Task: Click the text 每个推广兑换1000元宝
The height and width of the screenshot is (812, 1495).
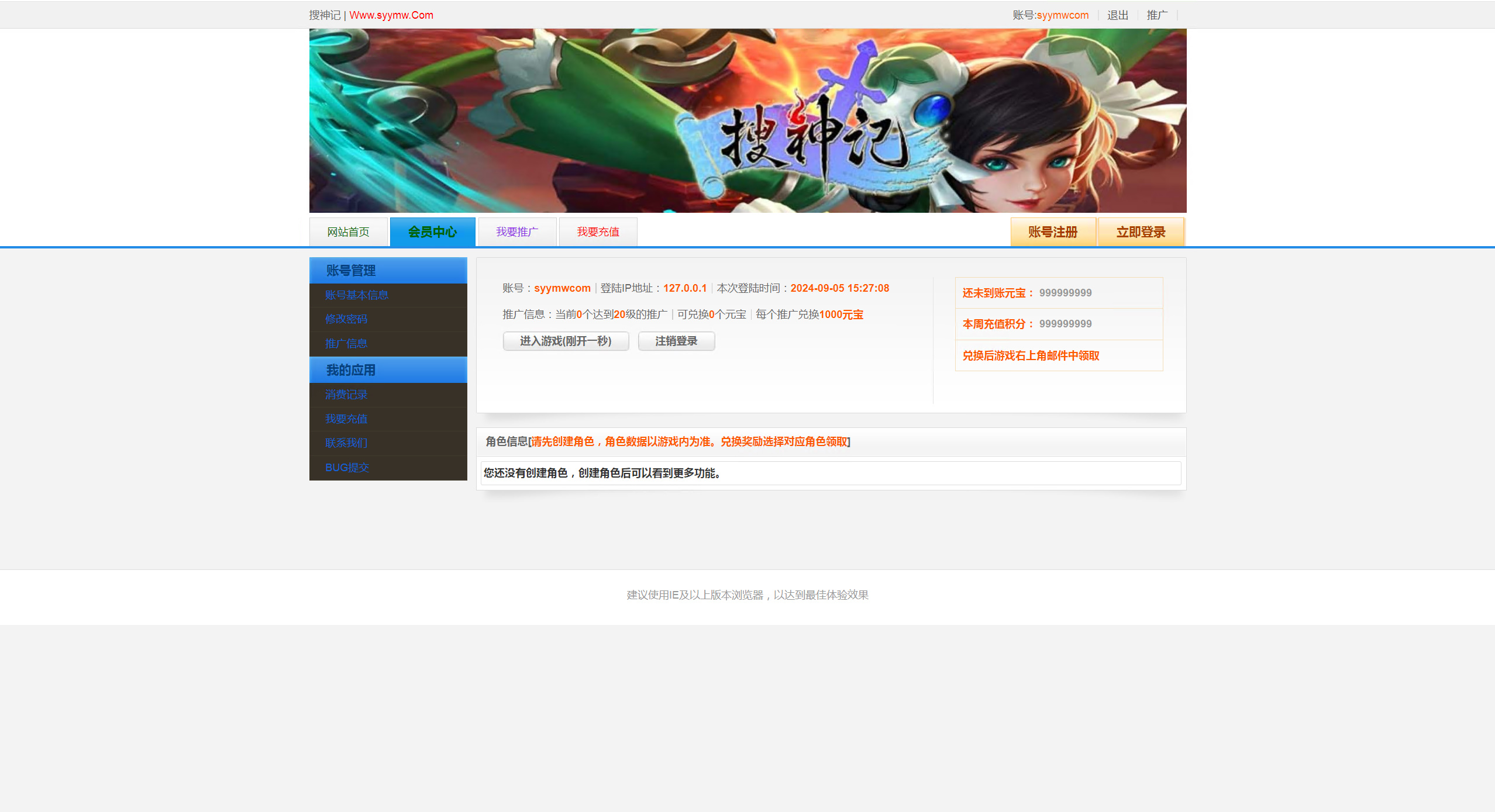Action: coord(809,315)
